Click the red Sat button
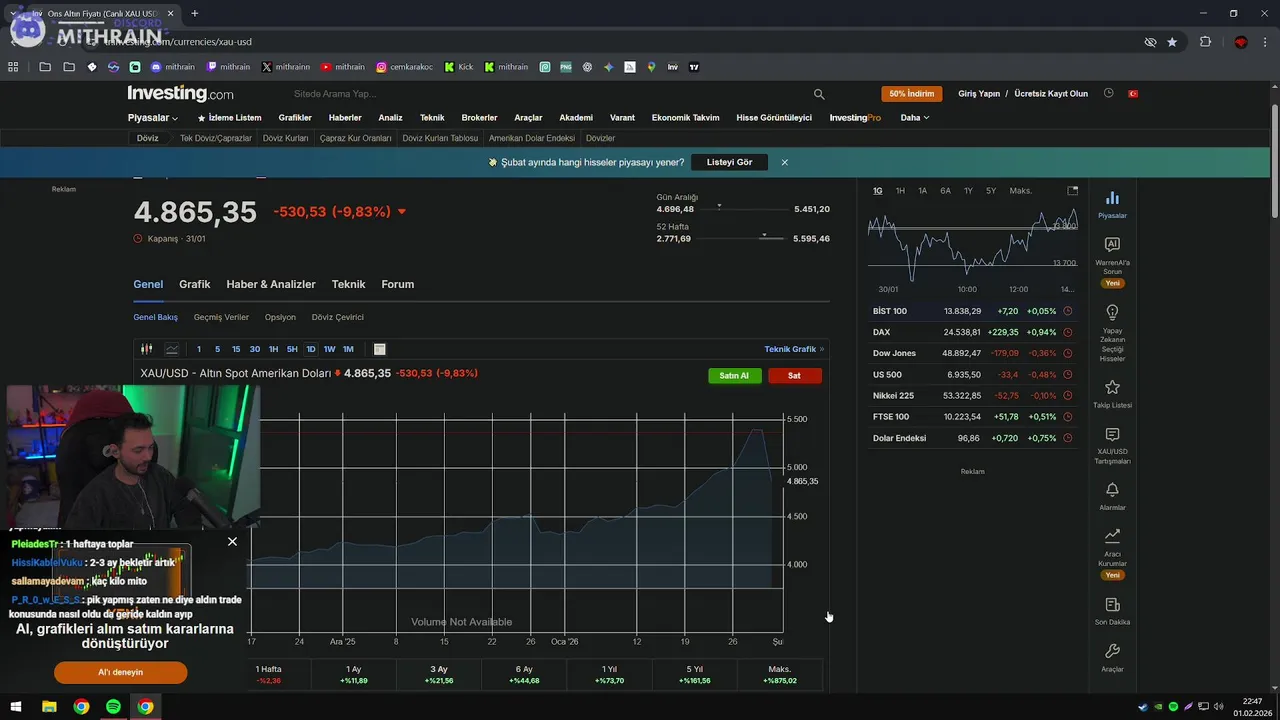The width and height of the screenshot is (1280, 720). [794, 375]
